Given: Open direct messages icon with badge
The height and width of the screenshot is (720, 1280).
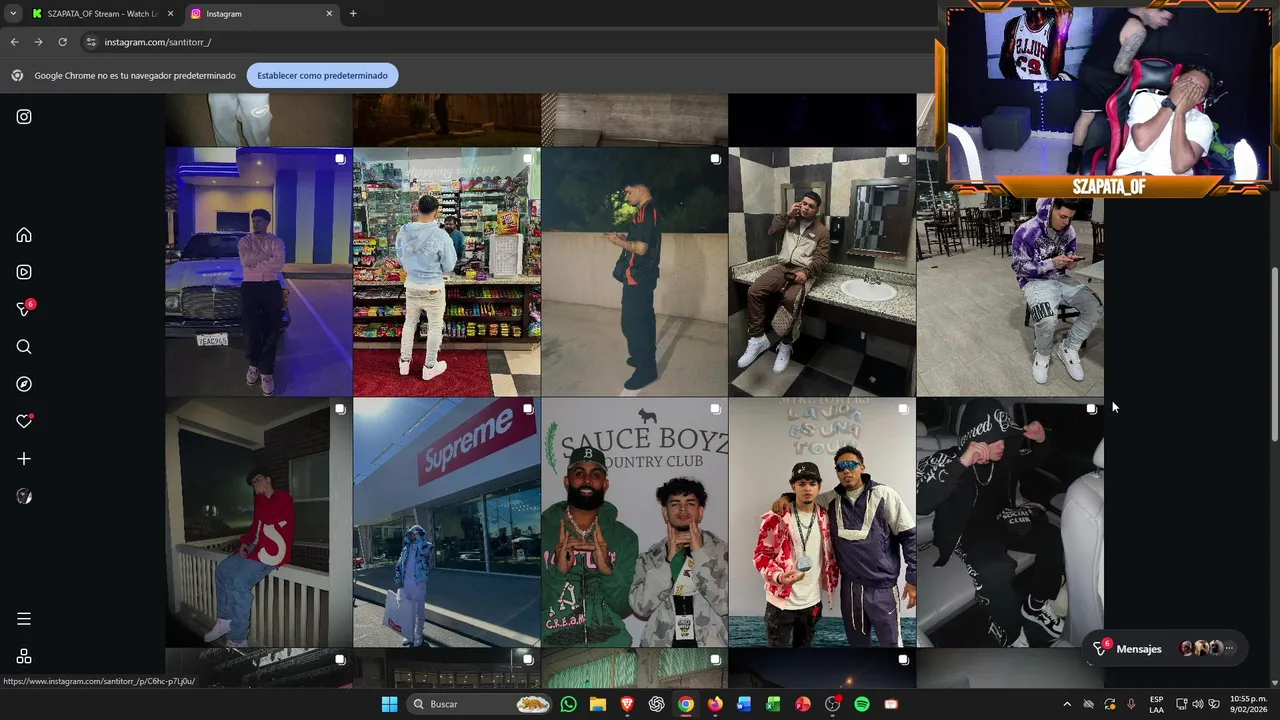Looking at the screenshot, I should pos(24,309).
